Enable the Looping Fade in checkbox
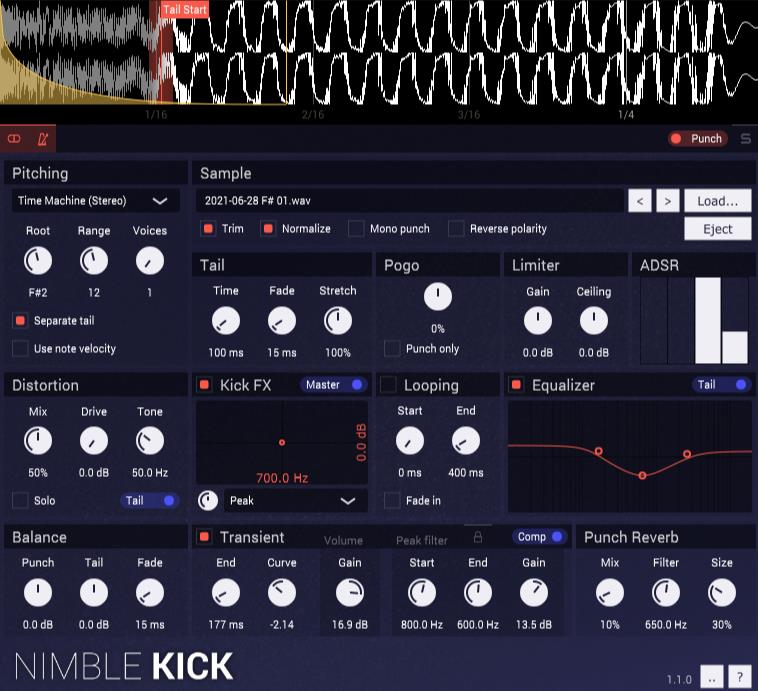This screenshot has width=758, height=691. click(x=392, y=500)
